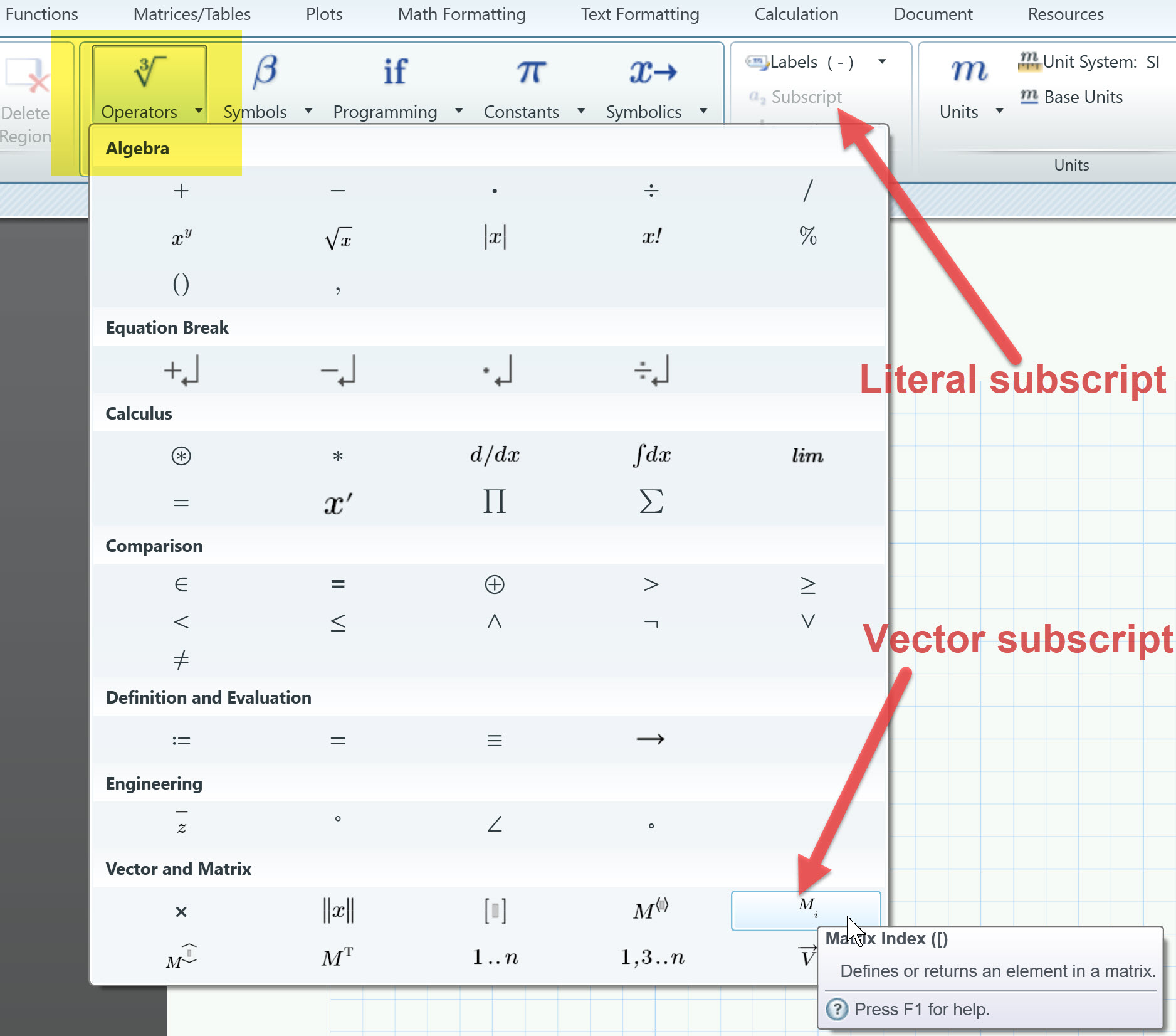Insert the less-than-or-equal operator
This screenshot has height=1036, width=1176.
(338, 622)
